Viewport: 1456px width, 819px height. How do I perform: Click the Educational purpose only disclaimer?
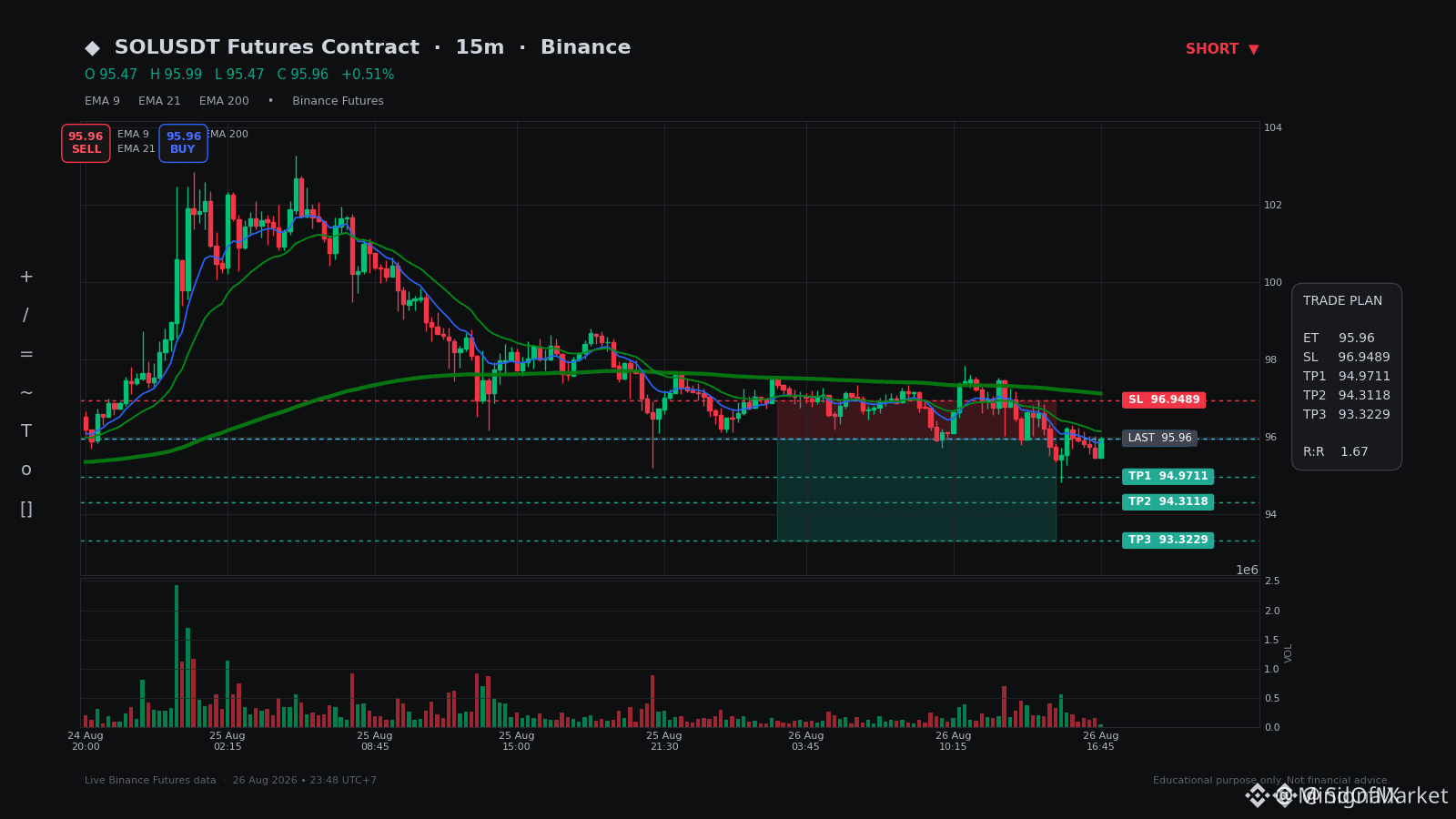click(1271, 781)
